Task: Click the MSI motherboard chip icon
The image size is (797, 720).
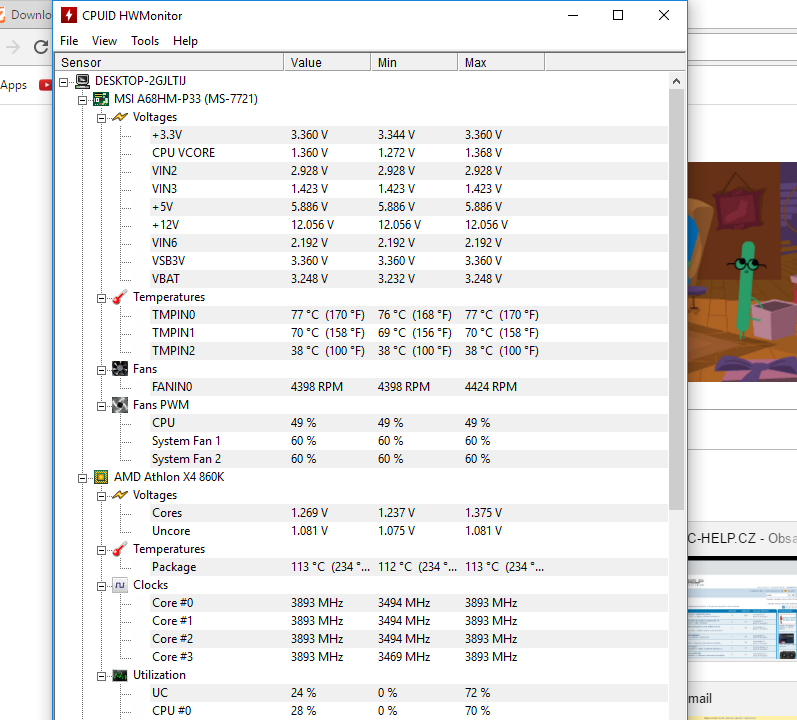Action: pos(101,99)
